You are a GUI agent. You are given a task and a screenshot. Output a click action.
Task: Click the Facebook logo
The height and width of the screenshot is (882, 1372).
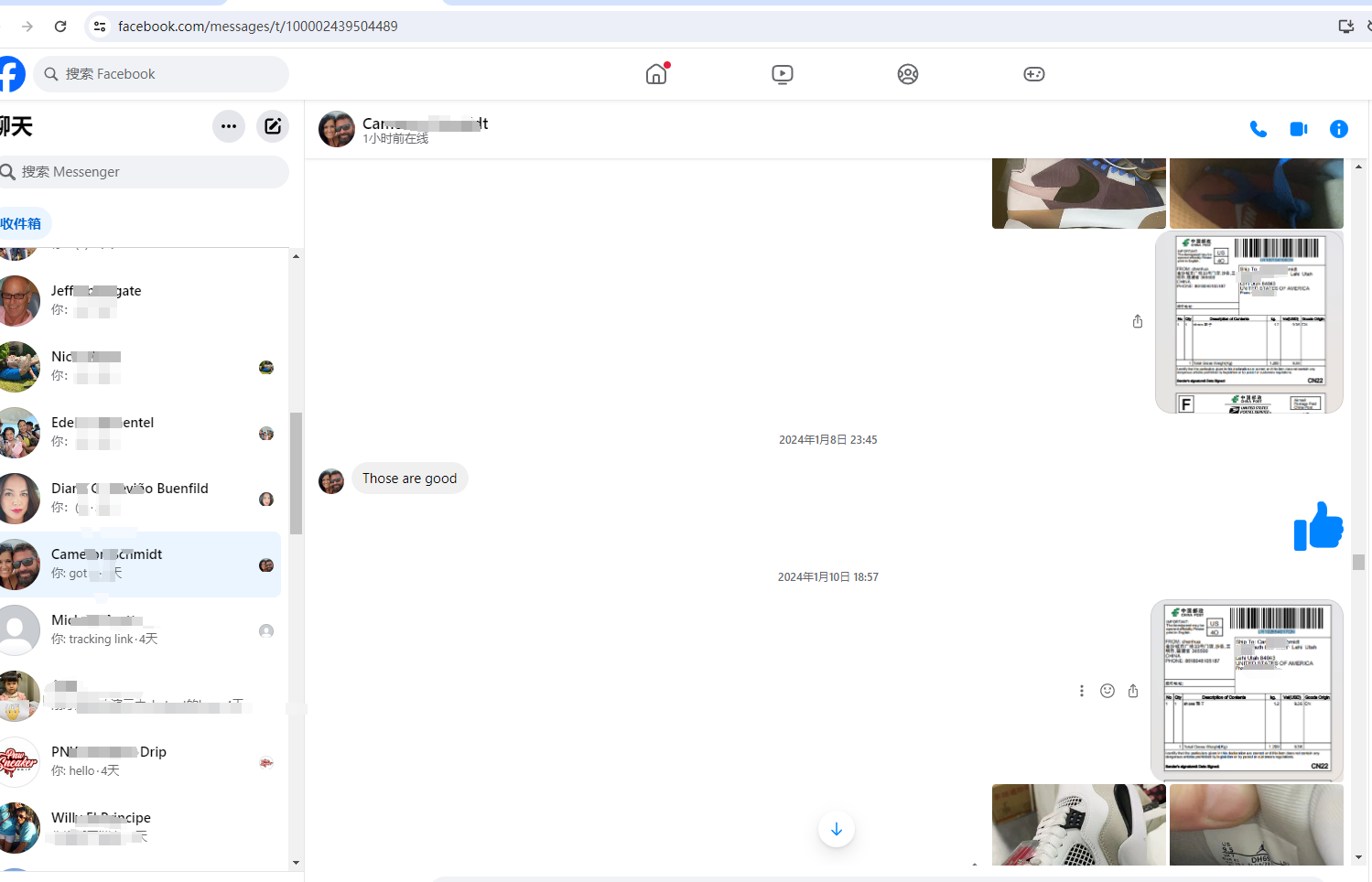click(11, 74)
